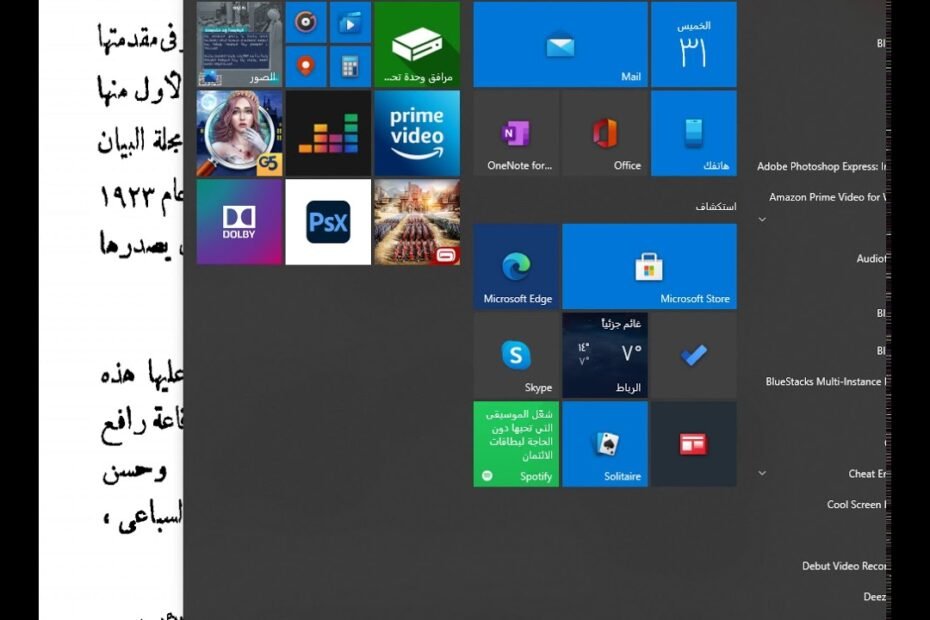This screenshot has width=930, height=620.
Task: Launch the Prime Video tile
Action: click(417, 133)
